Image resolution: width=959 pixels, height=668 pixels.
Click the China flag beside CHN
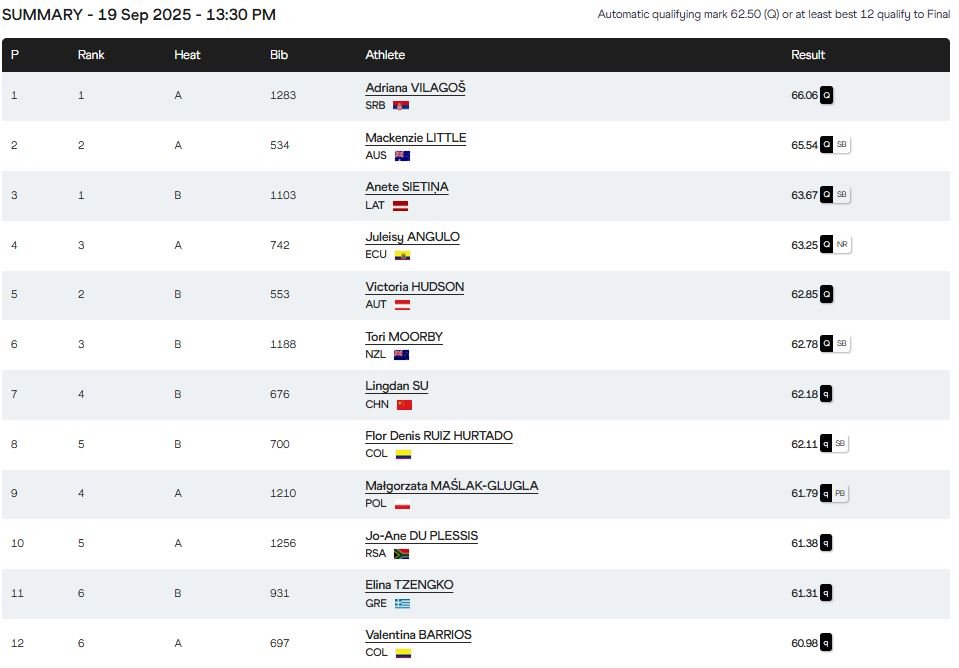coord(404,405)
